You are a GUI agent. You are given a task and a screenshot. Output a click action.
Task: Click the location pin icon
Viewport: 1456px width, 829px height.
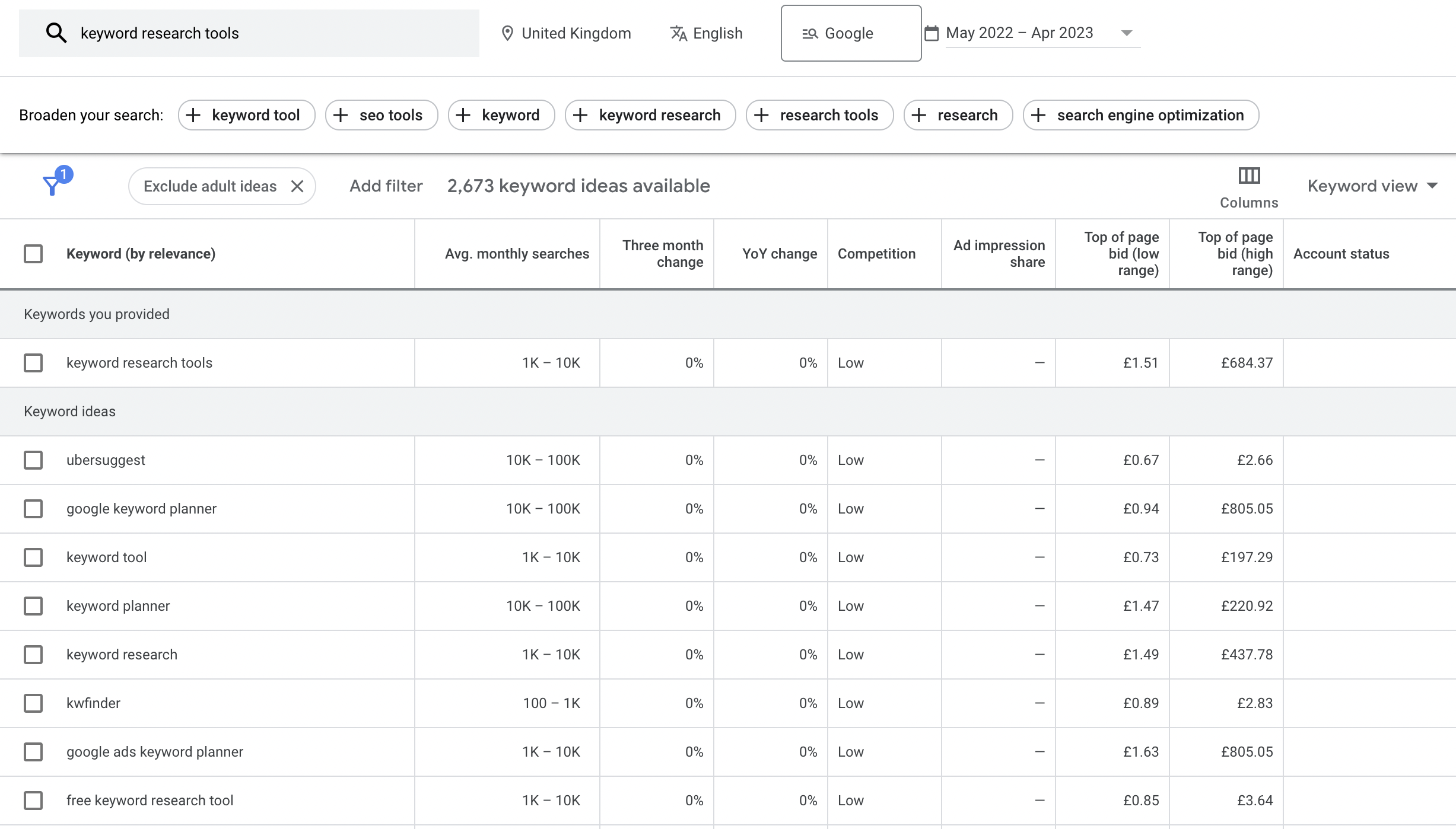coord(507,33)
